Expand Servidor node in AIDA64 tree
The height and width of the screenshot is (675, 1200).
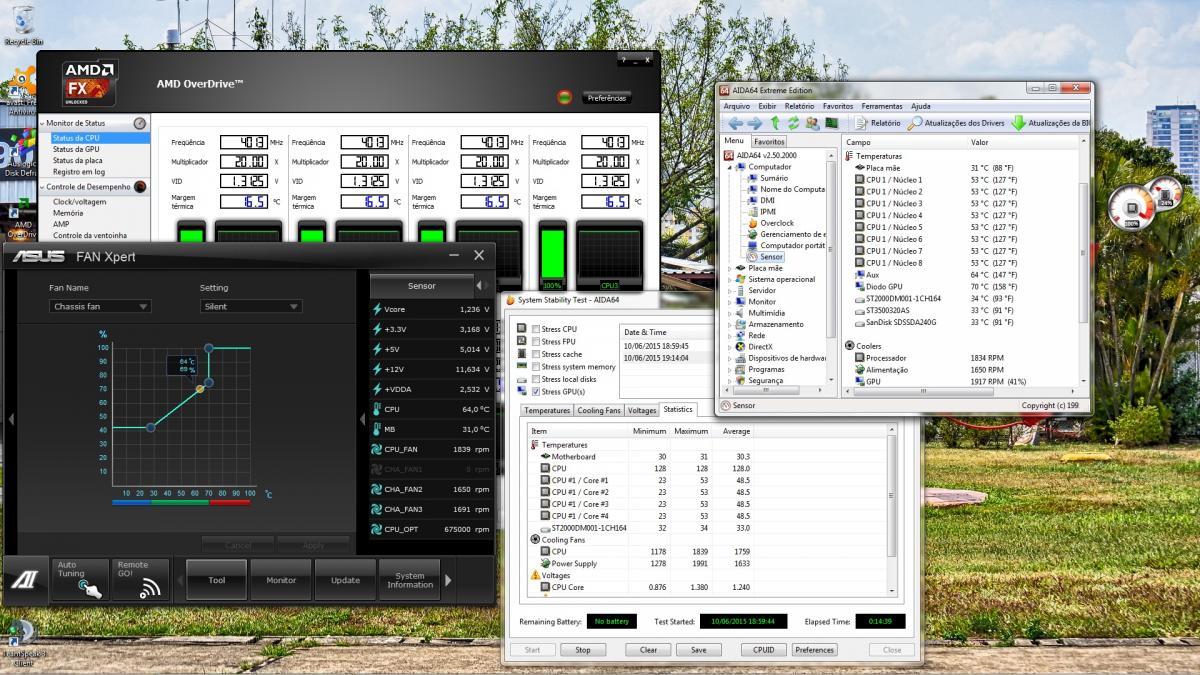(x=729, y=290)
